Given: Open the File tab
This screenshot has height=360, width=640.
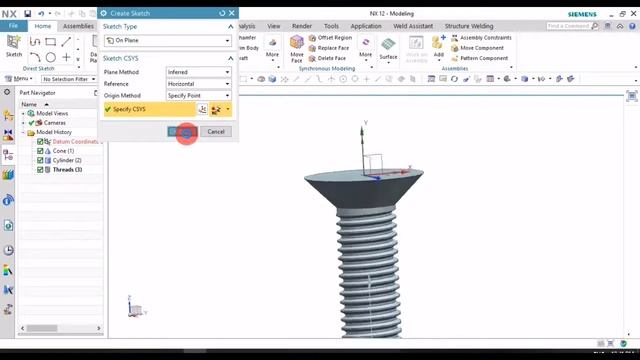Looking at the screenshot, I should [13, 26].
